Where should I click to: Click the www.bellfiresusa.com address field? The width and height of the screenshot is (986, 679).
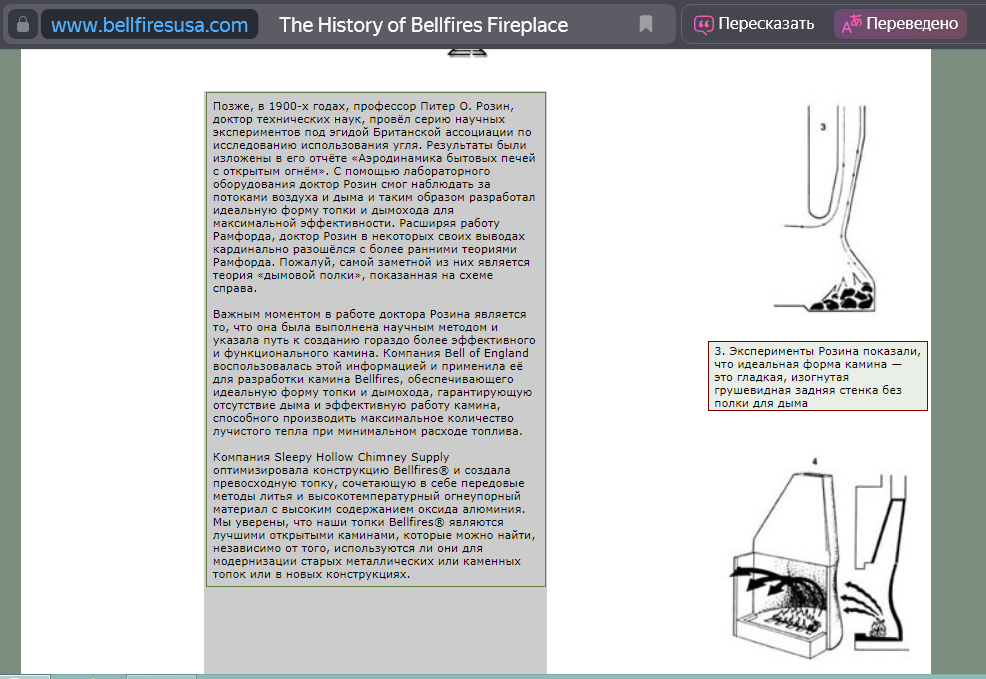point(149,25)
